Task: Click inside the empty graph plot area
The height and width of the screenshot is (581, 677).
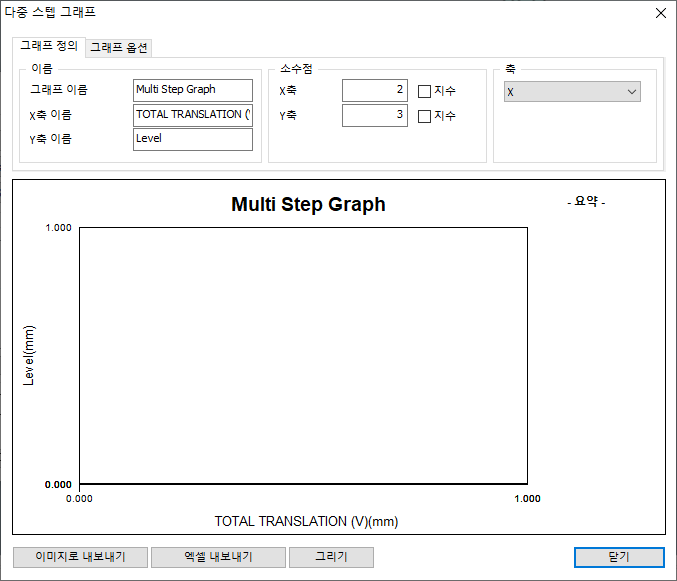Action: (x=303, y=355)
